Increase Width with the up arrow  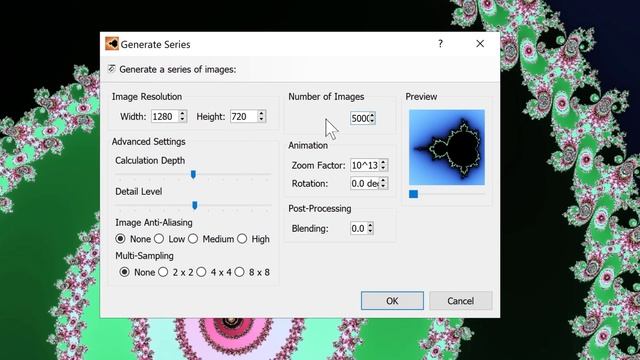tap(182, 113)
